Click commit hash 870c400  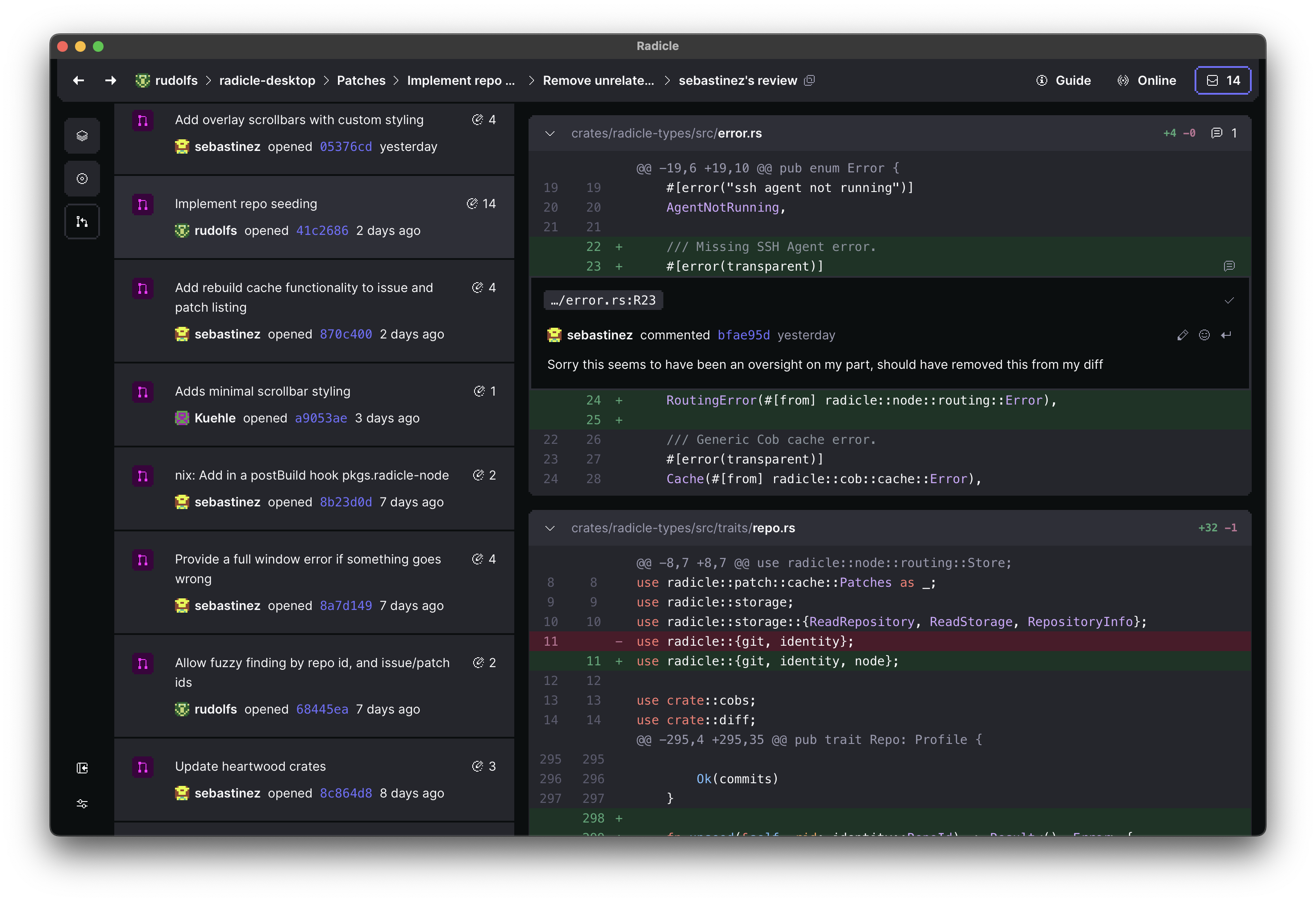(346, 334)
